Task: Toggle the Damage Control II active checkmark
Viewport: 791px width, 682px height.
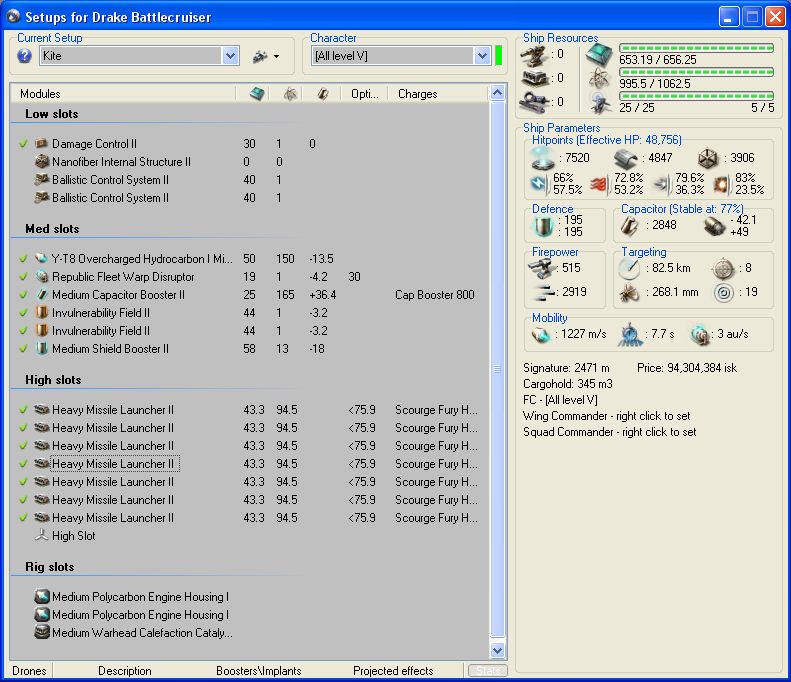Action: tap(23, 144)
